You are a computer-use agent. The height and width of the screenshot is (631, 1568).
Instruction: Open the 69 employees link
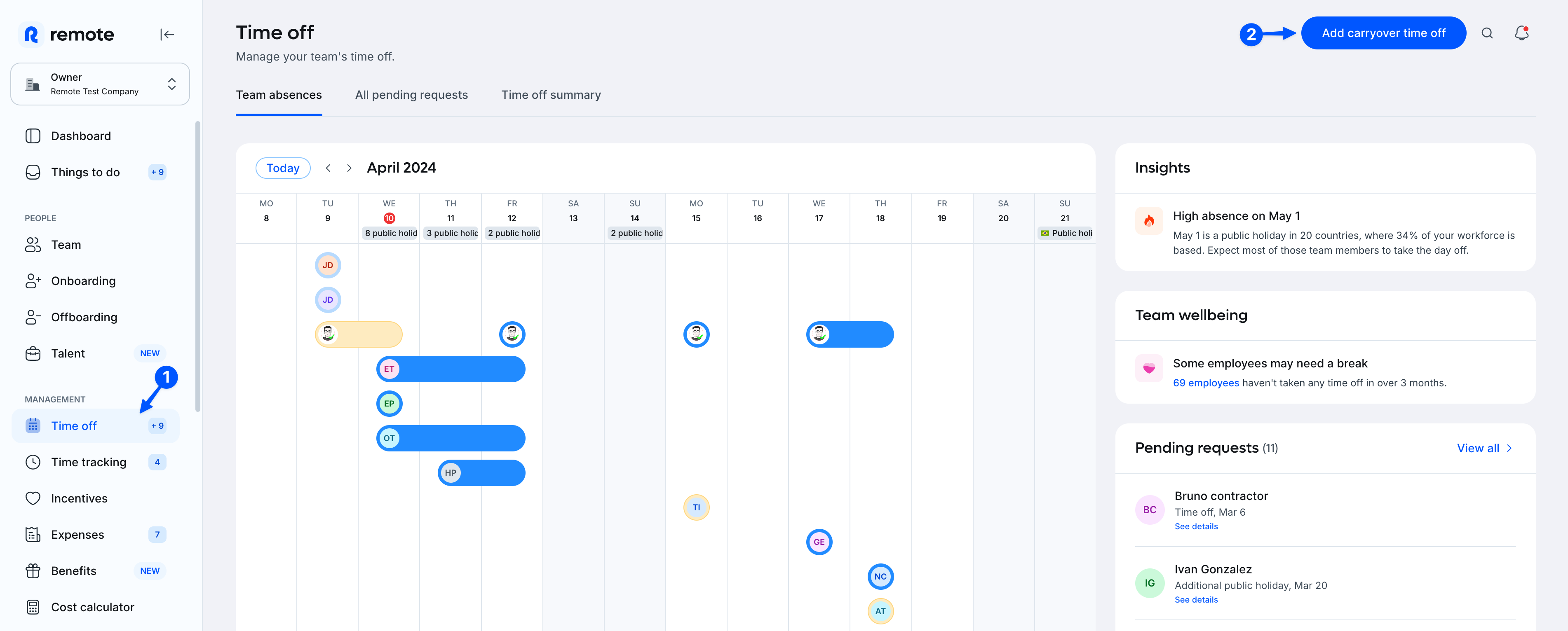click(x=1206, y=383)
